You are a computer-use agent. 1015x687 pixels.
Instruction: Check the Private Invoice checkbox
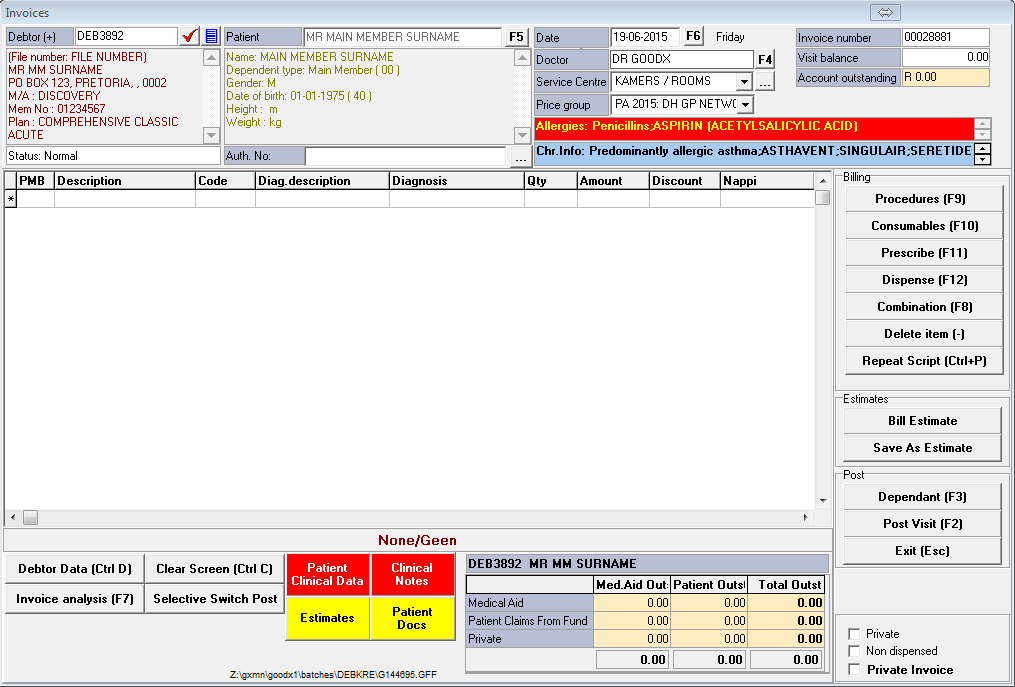point(854,669)
